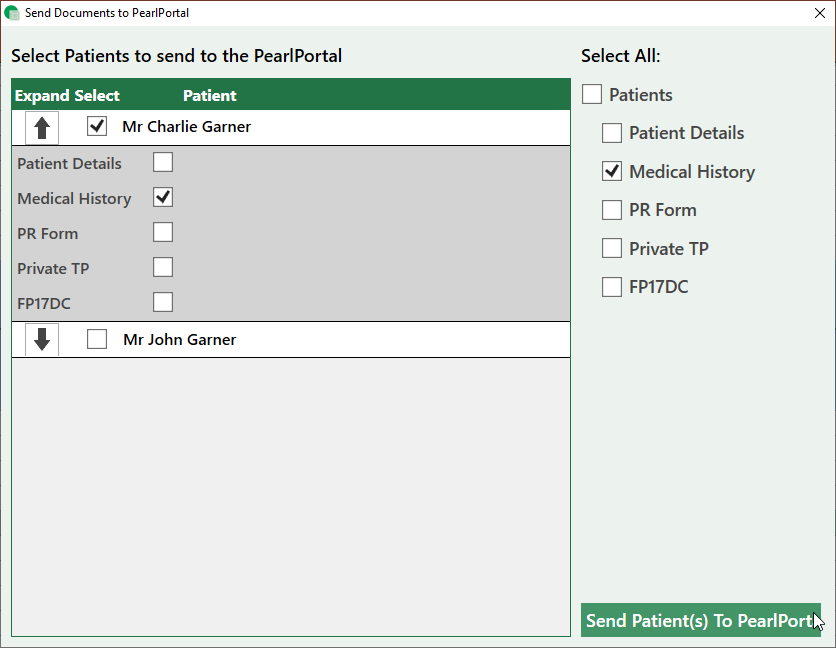Click Send Patient(s) To PearlPortal button
Screen dimensions: 836x648
[x=700, y=620]
